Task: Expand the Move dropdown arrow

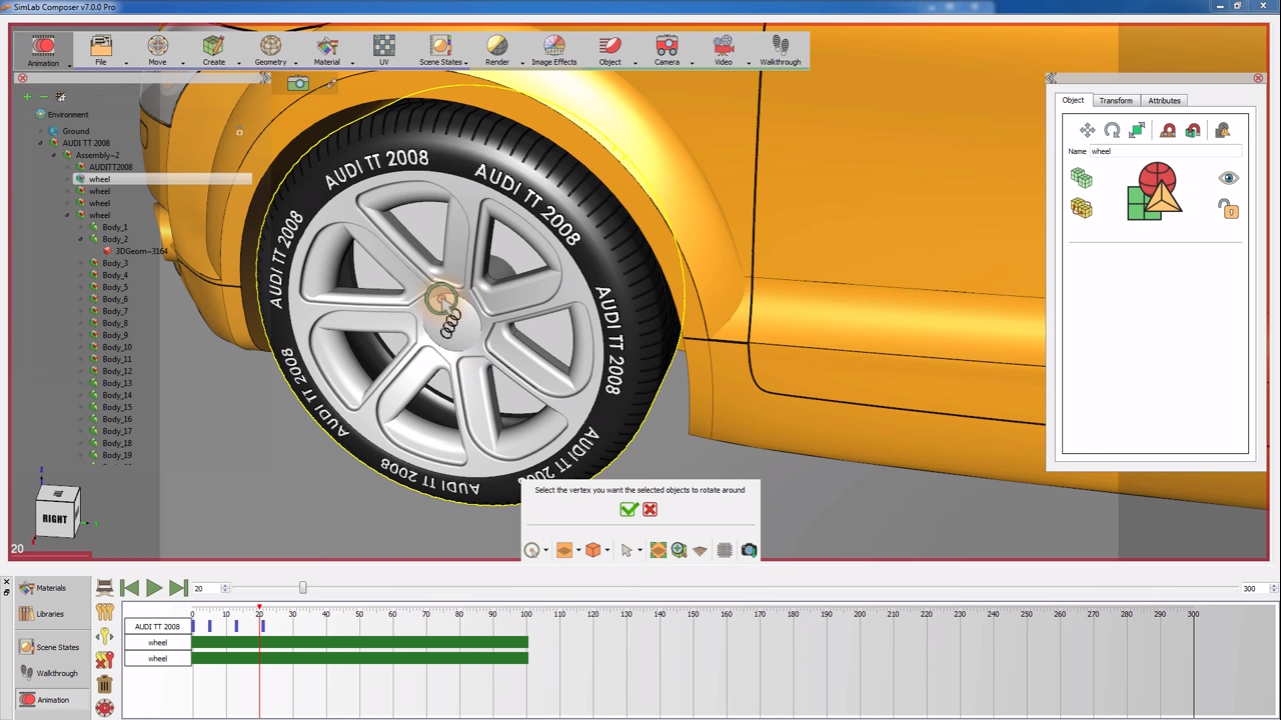Action: point(183,63)
